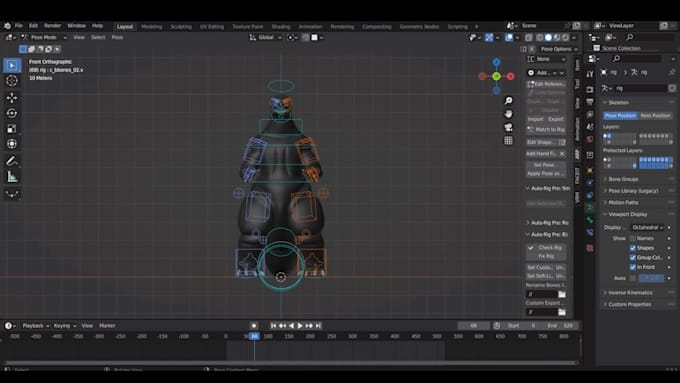Click the Fix Rig button

pyautogui.click(x=546, y=256)
